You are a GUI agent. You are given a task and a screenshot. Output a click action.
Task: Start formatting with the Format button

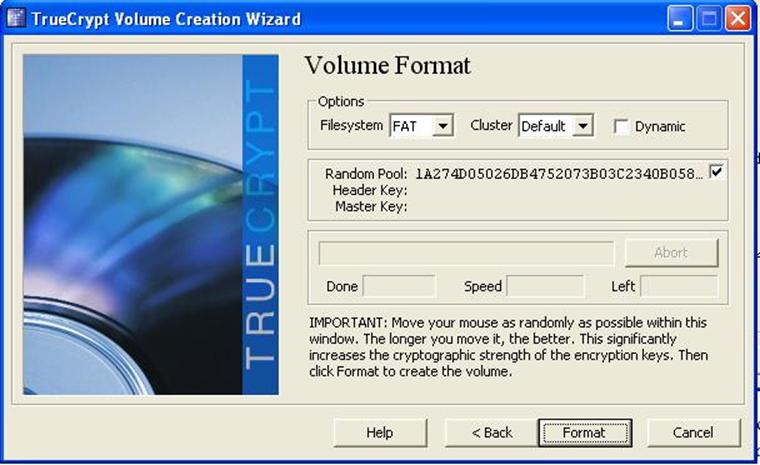point(584,433)
